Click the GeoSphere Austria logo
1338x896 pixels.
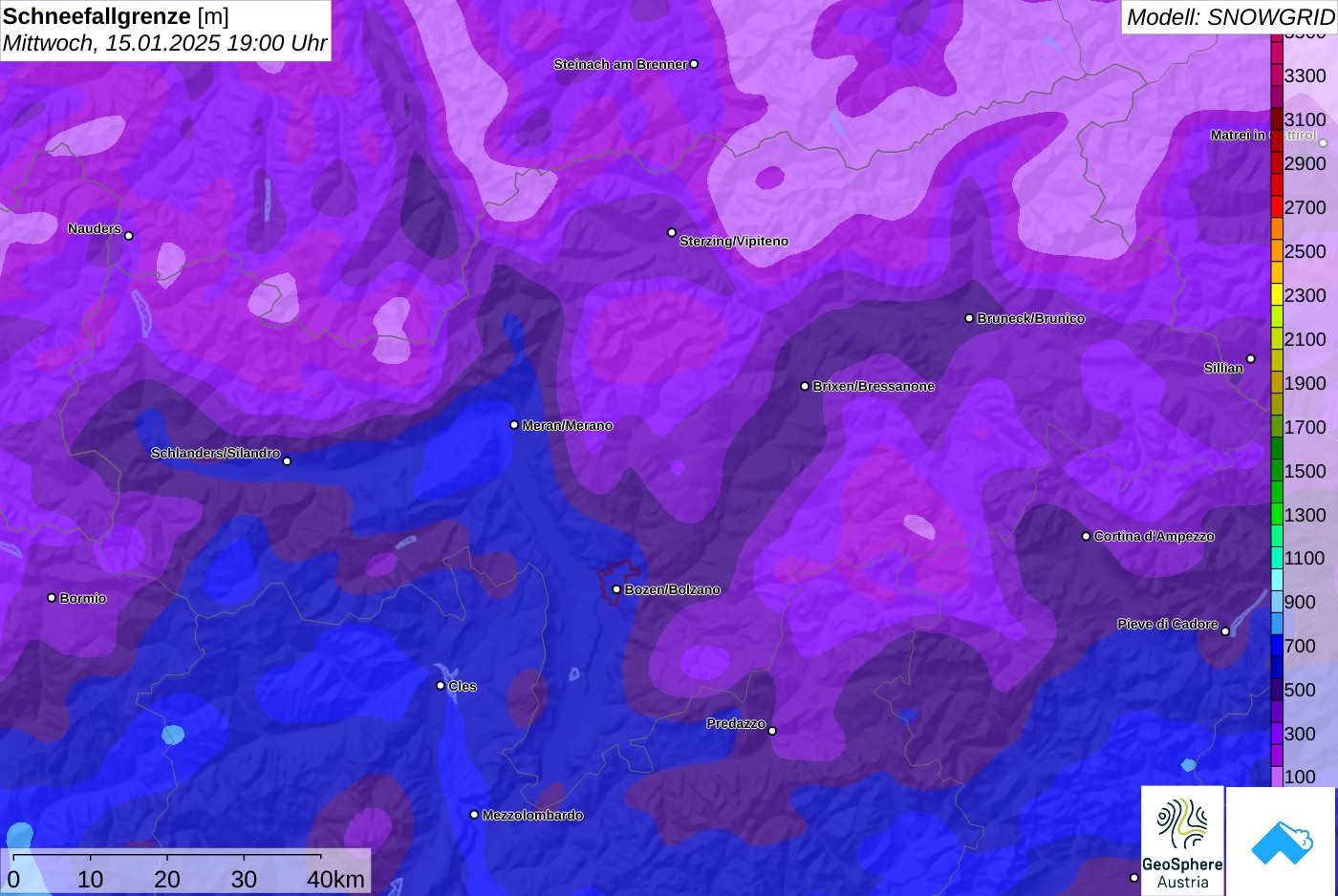(x=1182, y=842)
